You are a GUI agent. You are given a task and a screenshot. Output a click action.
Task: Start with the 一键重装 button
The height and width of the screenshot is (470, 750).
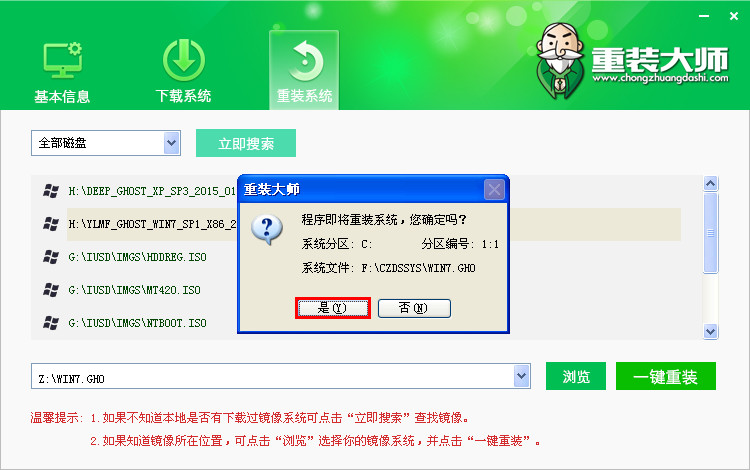[666, 376]
